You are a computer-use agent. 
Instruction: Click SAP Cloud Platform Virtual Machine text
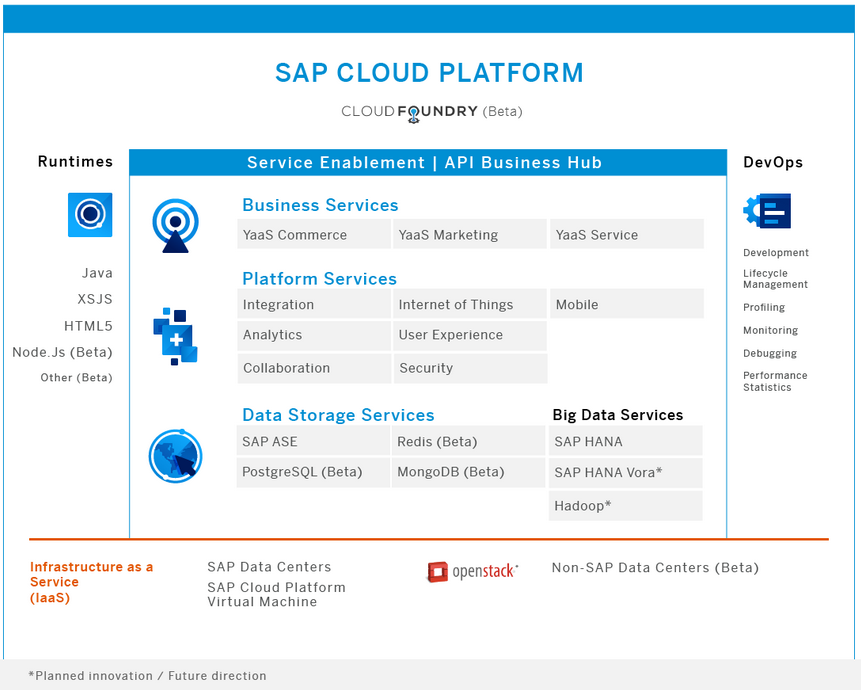pos(276,594)
